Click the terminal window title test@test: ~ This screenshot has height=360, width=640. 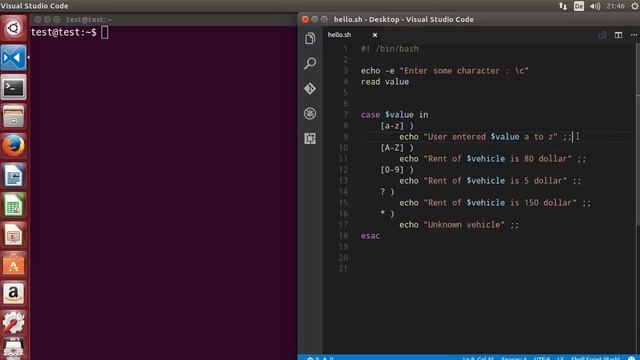pos(89,19)
